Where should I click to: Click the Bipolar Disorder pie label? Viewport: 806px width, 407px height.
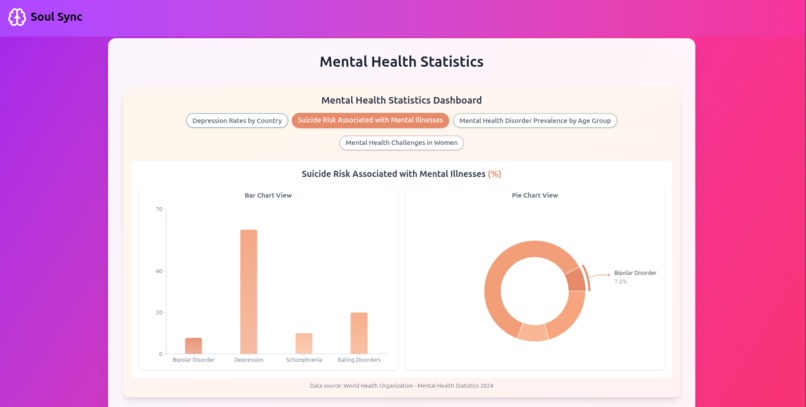(635, 273)
